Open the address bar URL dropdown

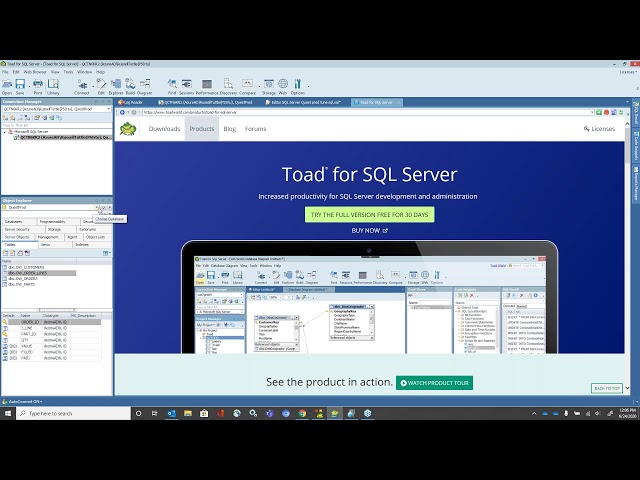tap(592, 112)
